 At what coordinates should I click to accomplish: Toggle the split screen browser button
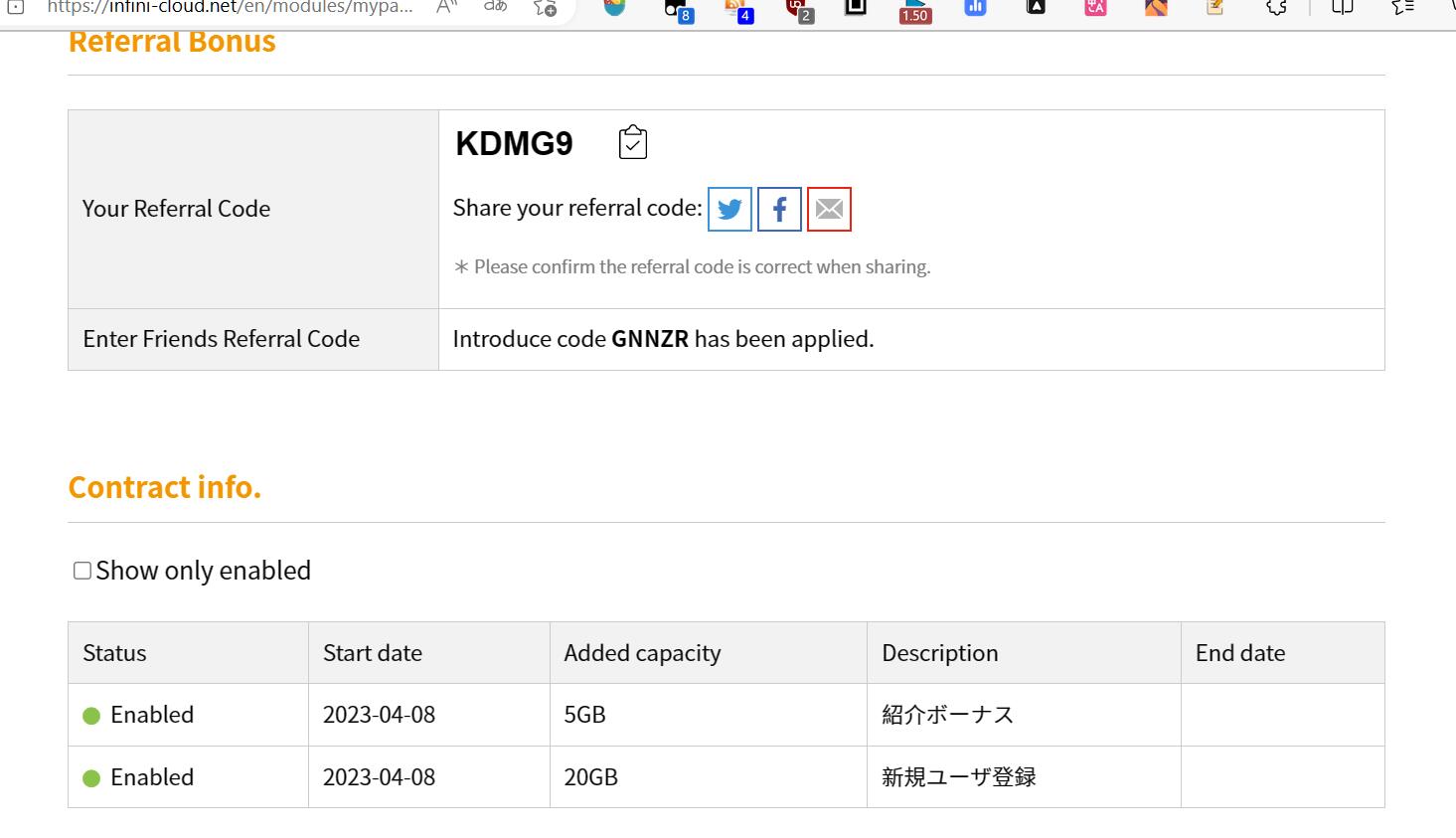pyautogui.click(x=1342, y=8)
